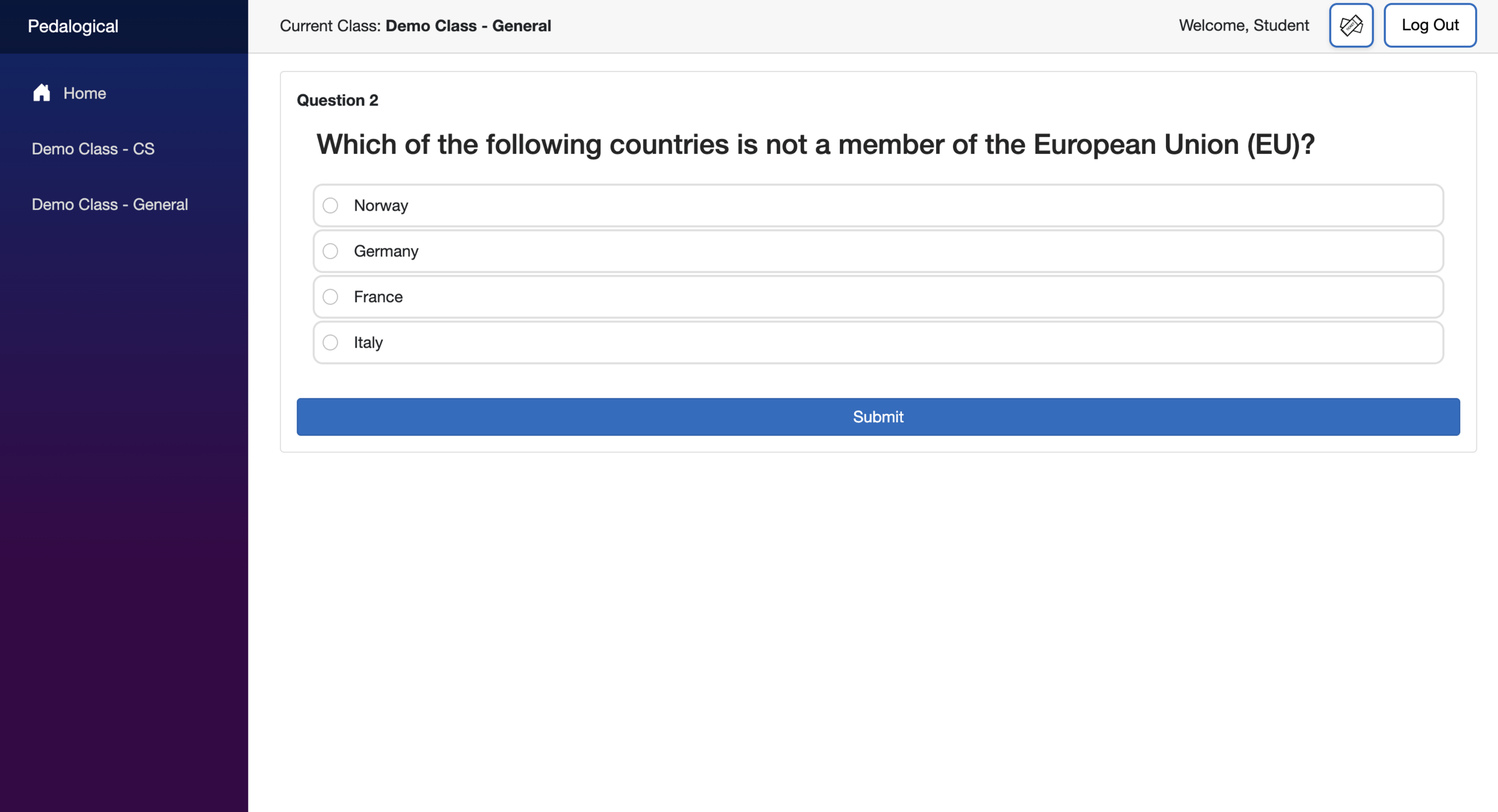Viewport: 1498px width, 812px height.
Task: Click the Welcome, Student greeting
Action: (x=1244, y=25)
